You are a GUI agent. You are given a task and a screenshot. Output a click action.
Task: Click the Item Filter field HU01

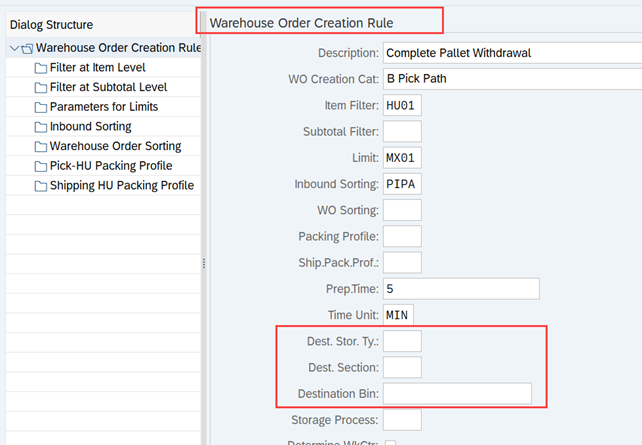[402, 105]
